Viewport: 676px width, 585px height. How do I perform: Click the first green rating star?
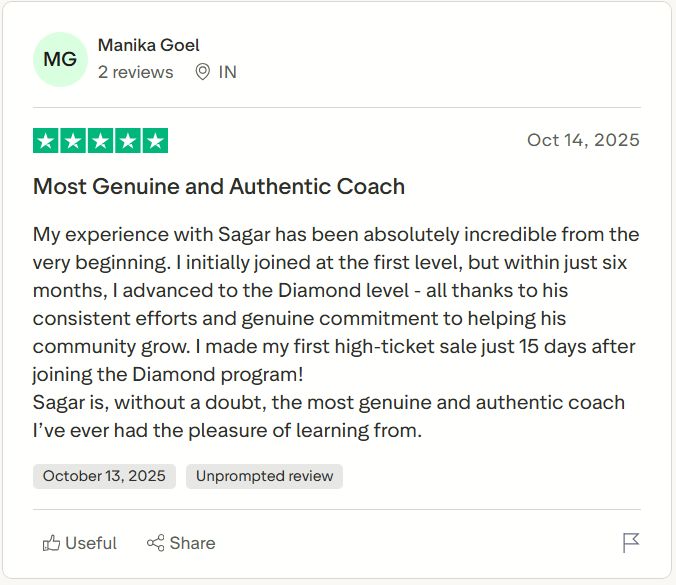(46, 141)
